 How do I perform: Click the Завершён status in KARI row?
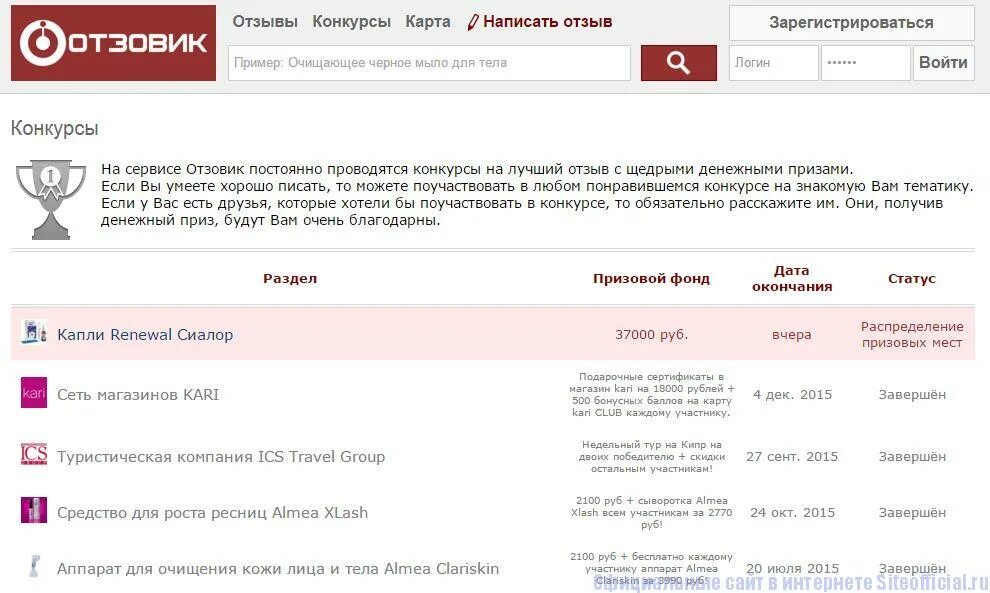point(912,395)
